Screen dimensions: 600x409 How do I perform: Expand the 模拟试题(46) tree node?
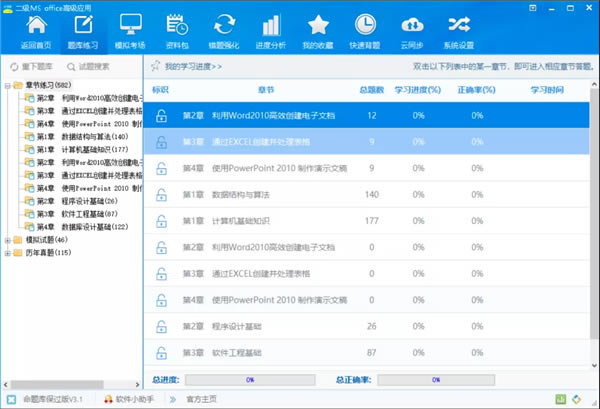pyautogui.click(x=9, y=240)
